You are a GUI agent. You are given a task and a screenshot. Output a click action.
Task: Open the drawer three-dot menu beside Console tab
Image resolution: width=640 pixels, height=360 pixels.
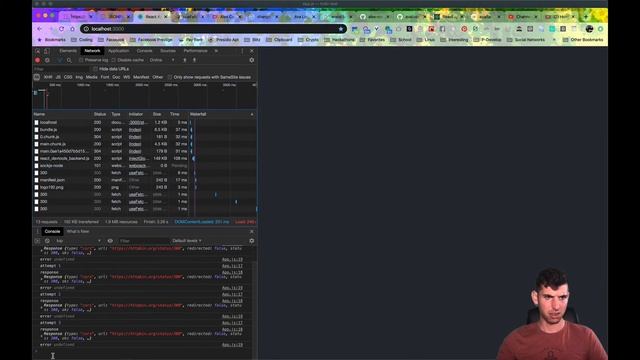[x=38, y=231]
